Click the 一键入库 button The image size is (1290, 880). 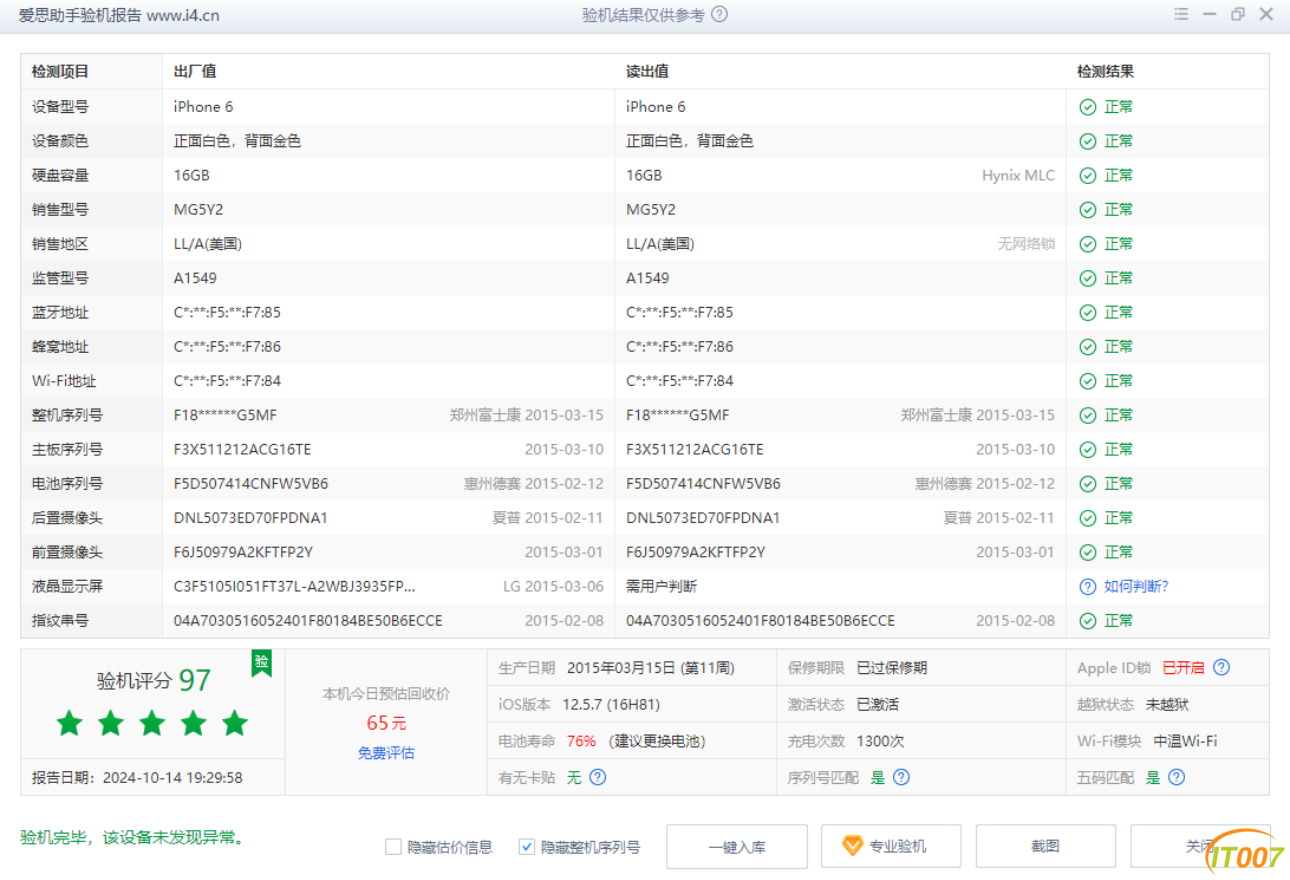coord(737,846)
